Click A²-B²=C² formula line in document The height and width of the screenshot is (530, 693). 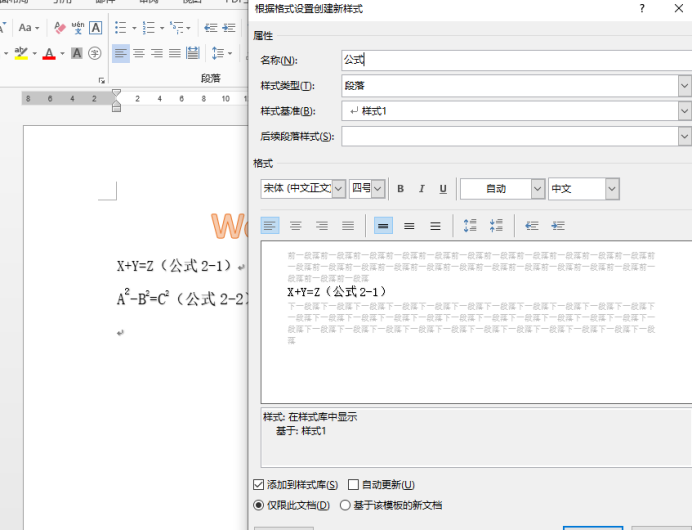[x=182, y=298]
